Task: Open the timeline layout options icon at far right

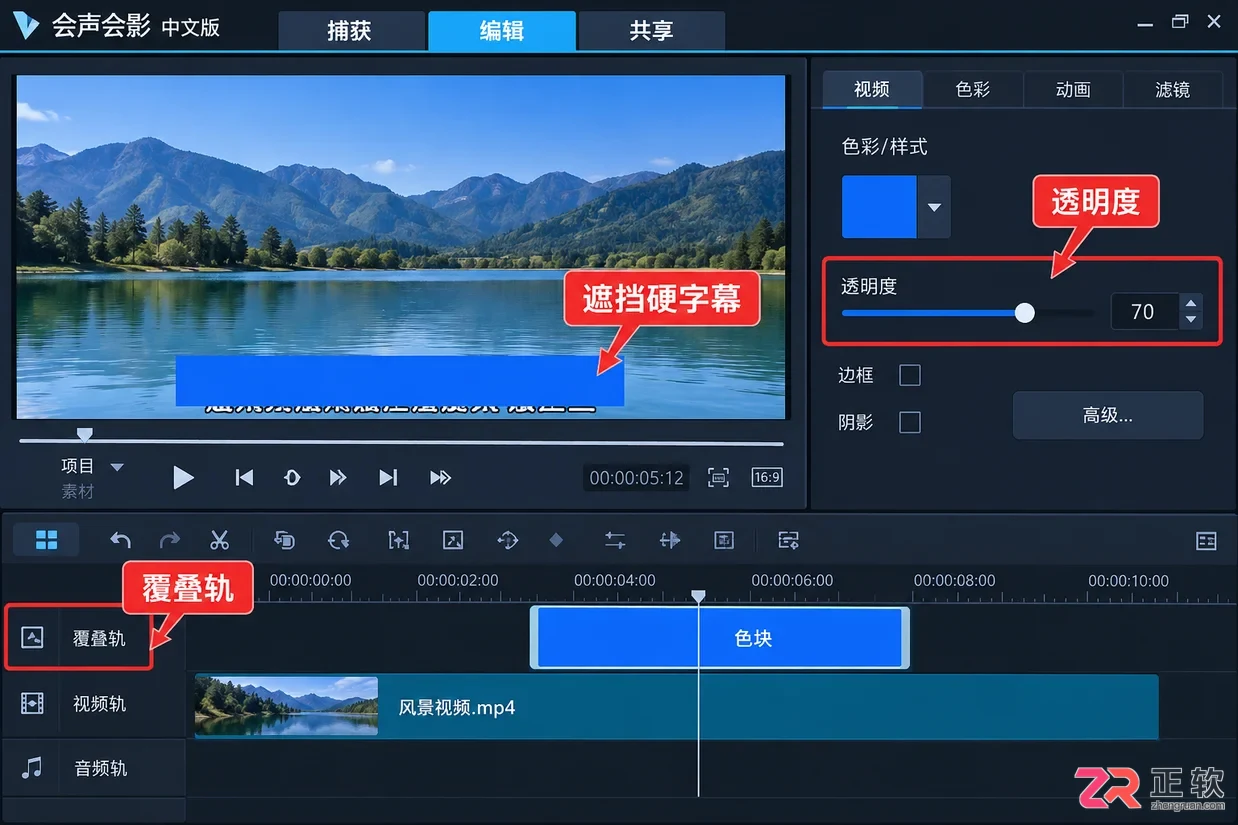Action: pyautogui.click(x=1207, y=541)
